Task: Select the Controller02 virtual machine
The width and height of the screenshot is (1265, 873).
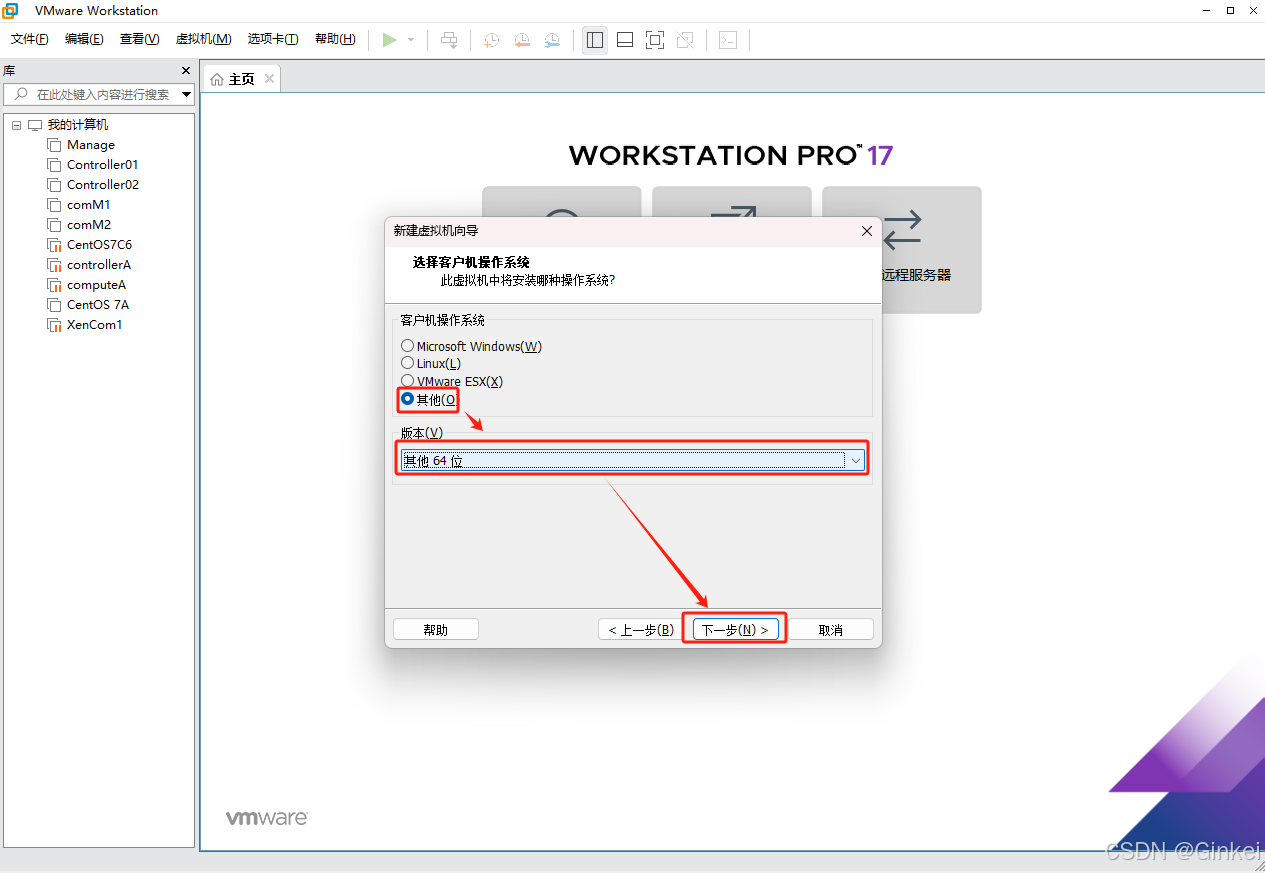Action: tap(103, 185)
